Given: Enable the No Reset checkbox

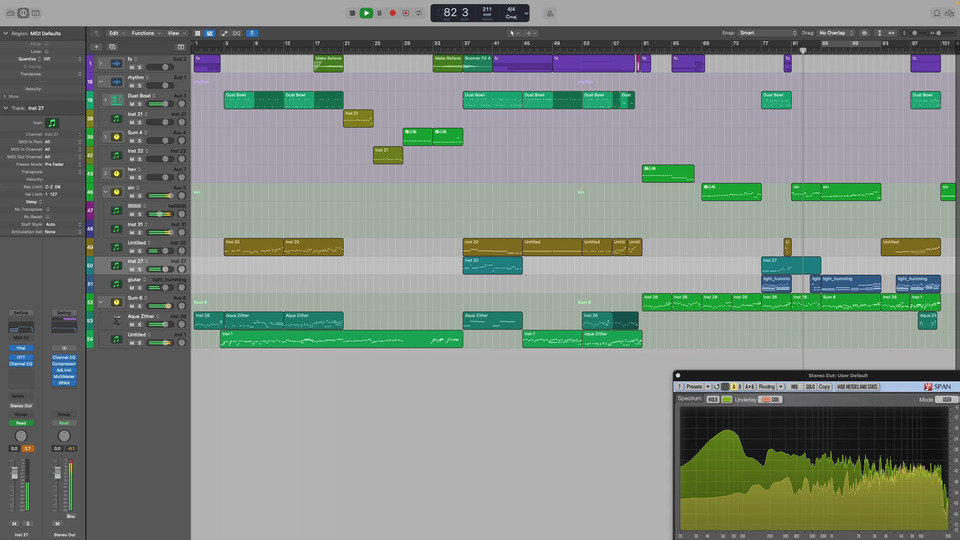Looking at the screenshot, I should coord(47,217).
